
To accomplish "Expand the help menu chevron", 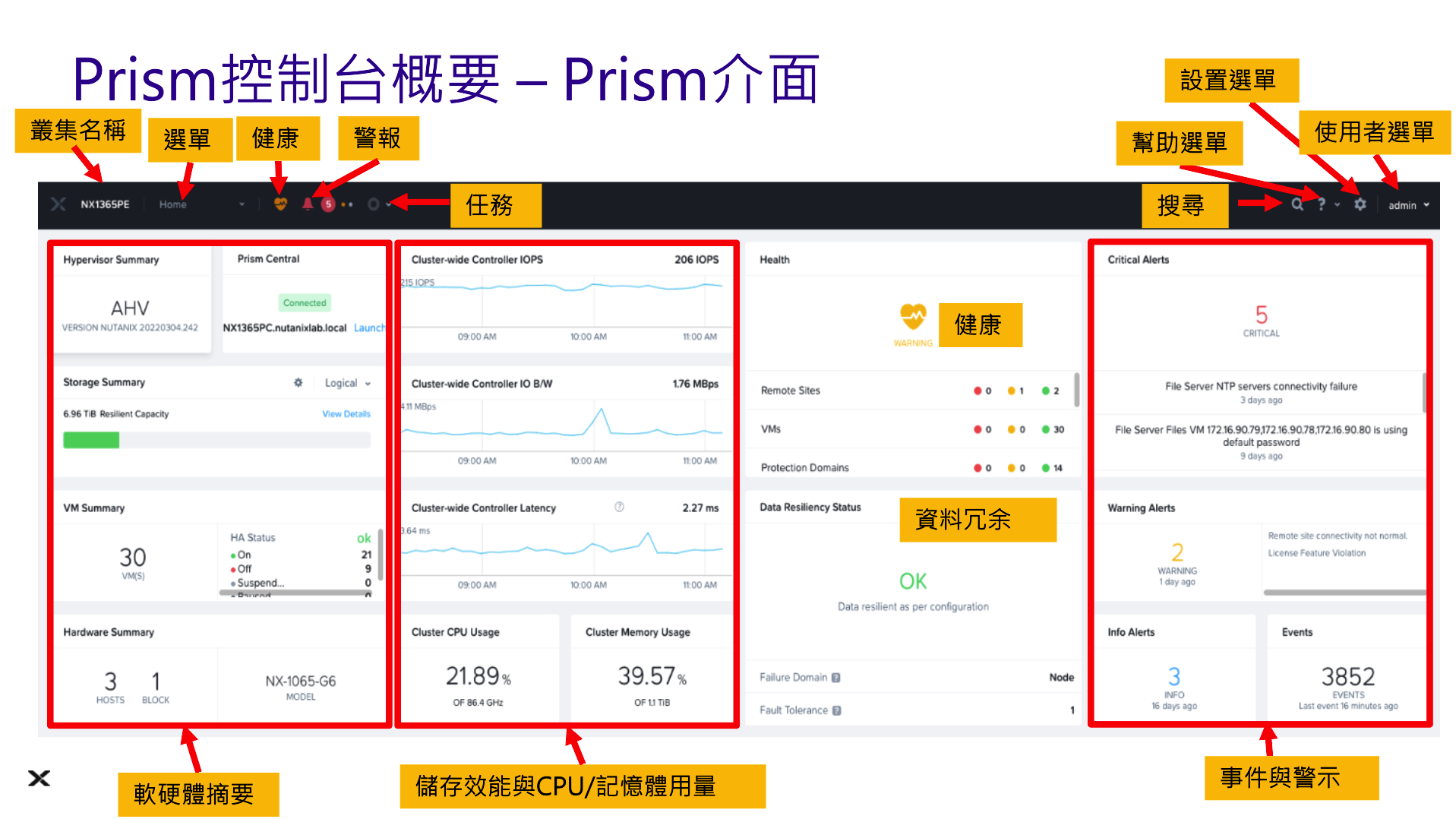I will [1337, 205].
